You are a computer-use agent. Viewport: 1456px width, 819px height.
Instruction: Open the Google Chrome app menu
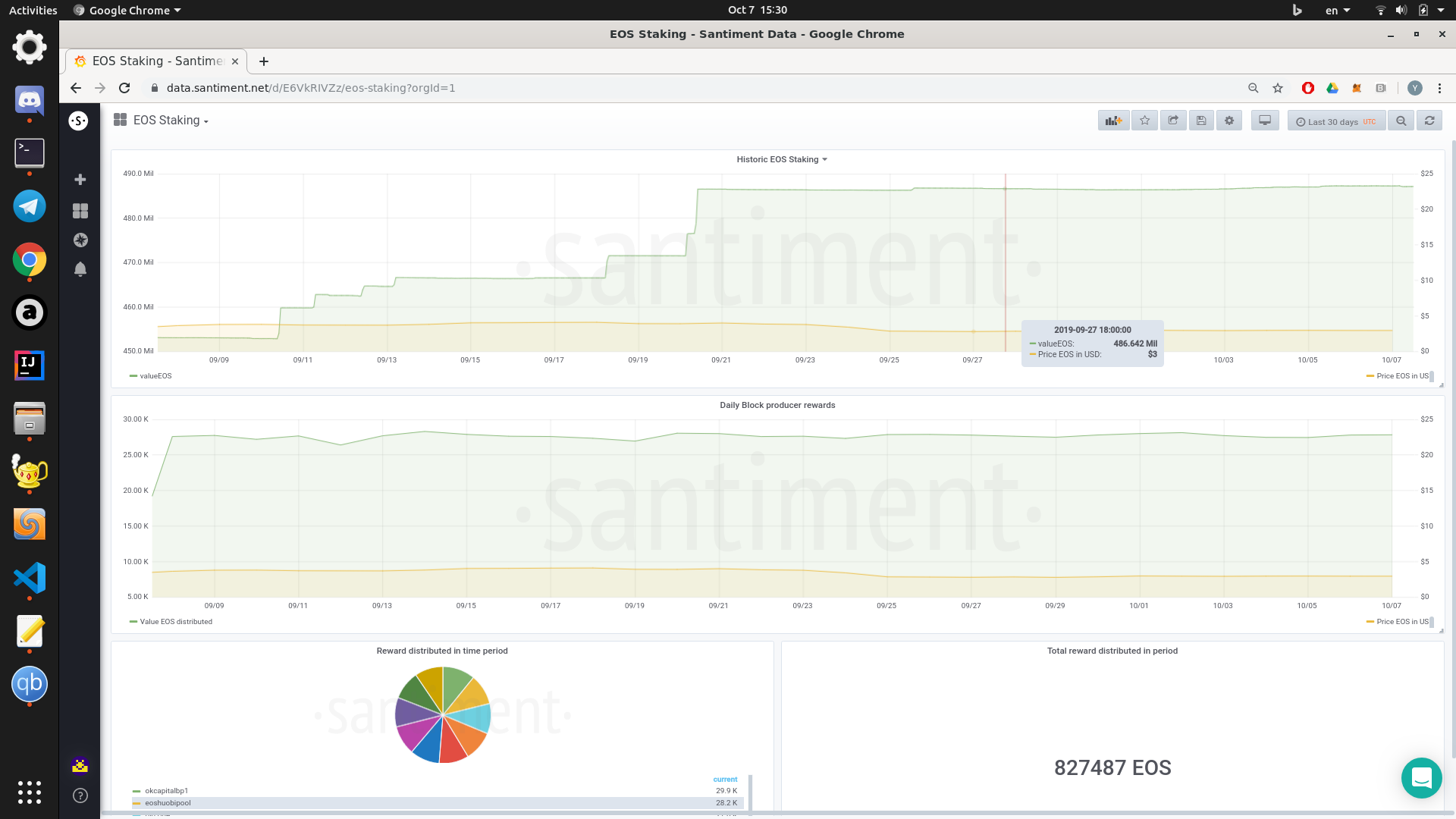[127, 10]
